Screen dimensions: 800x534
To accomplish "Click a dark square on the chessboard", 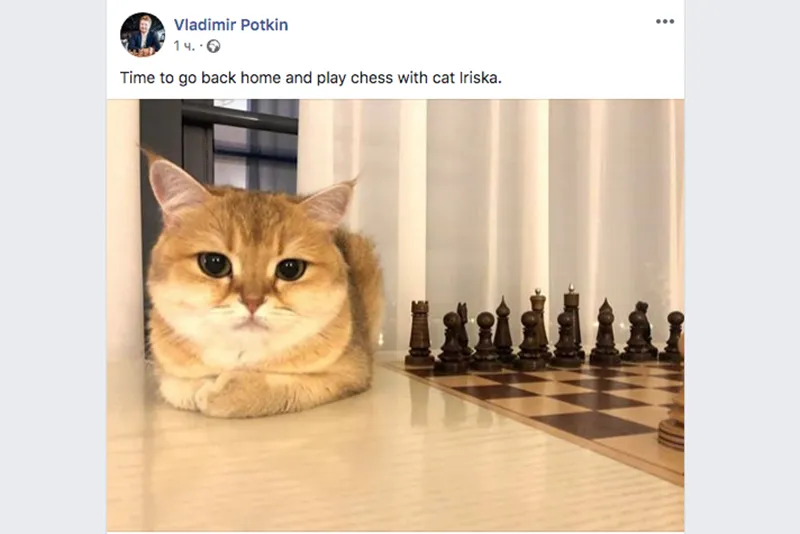I will coord(592,424).
